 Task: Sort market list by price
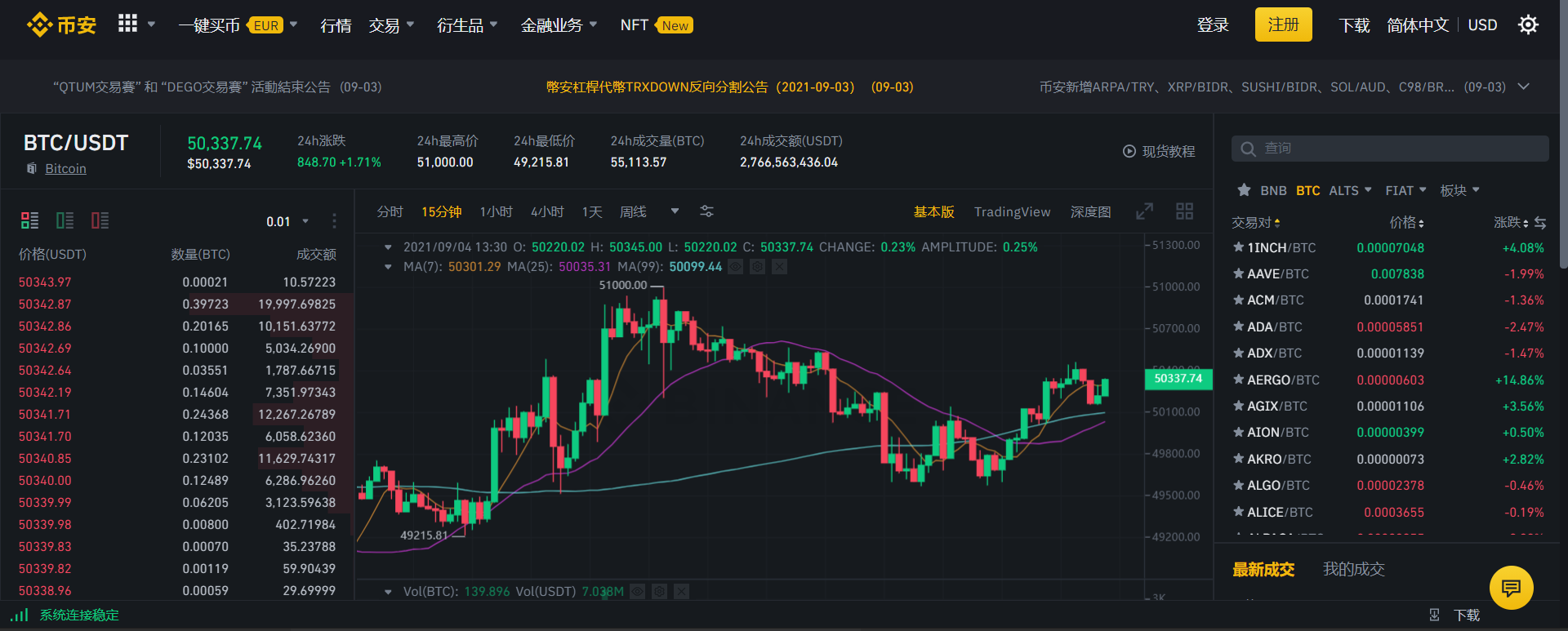(x=1406, y=222)
